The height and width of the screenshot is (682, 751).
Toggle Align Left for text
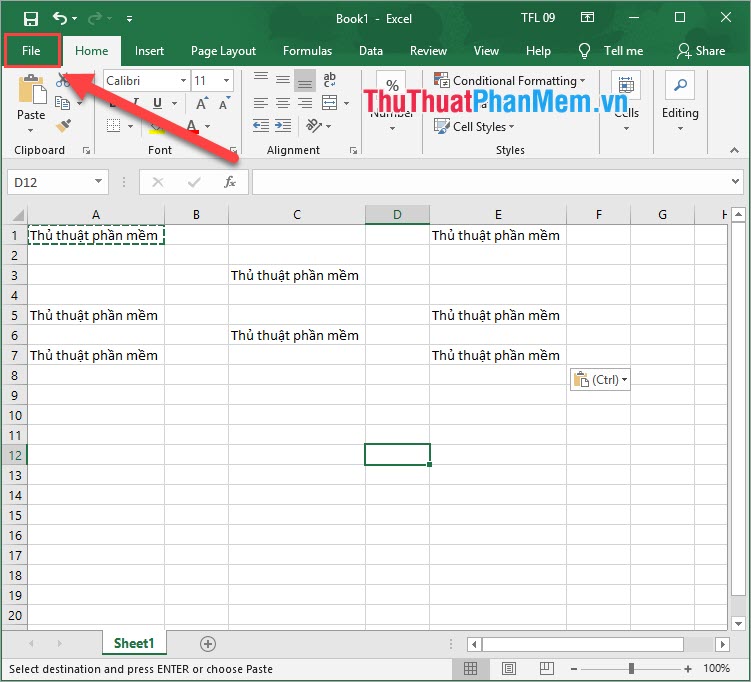tap(261, 103)
